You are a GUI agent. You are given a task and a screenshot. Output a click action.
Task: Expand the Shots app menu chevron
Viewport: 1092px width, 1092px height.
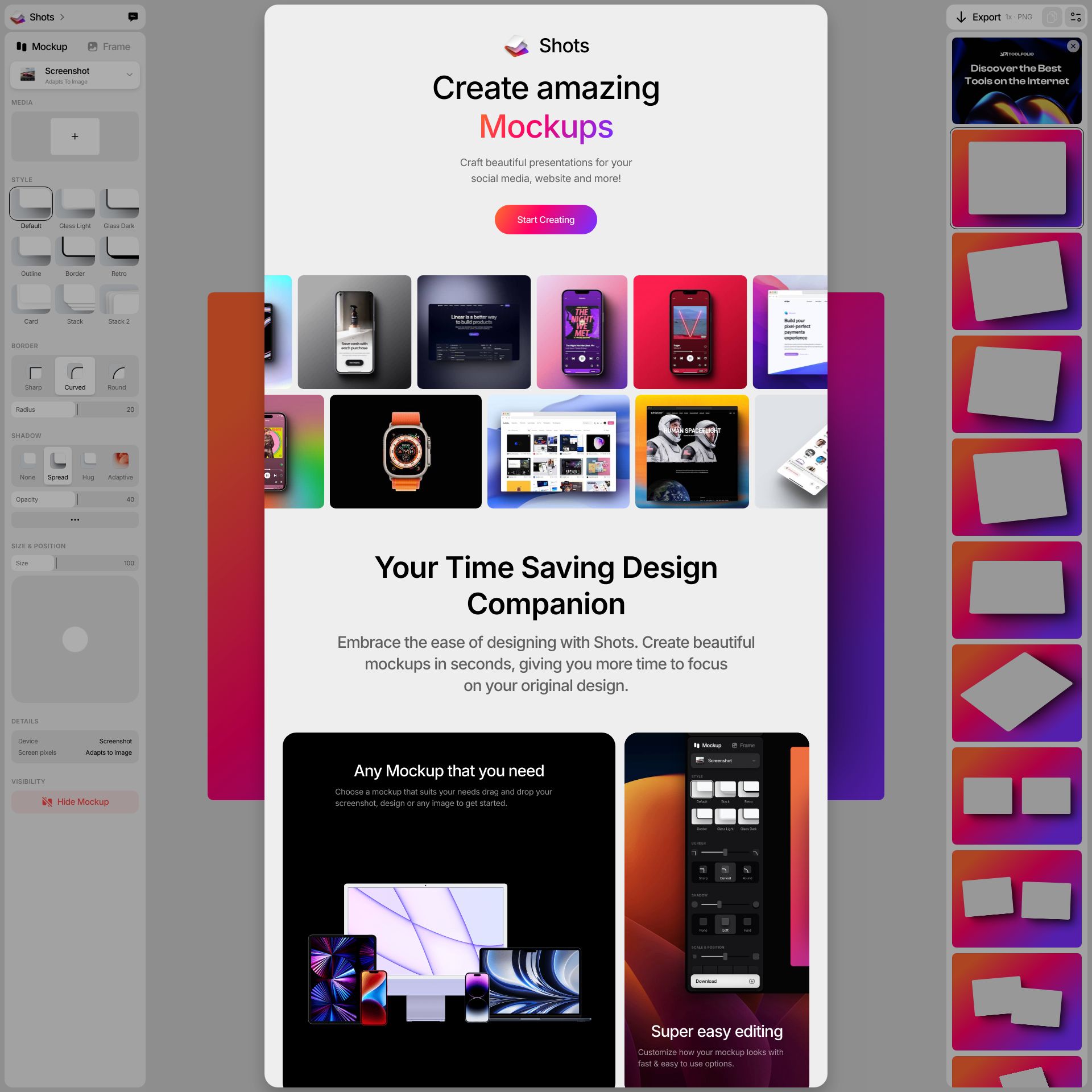[62, 17]
